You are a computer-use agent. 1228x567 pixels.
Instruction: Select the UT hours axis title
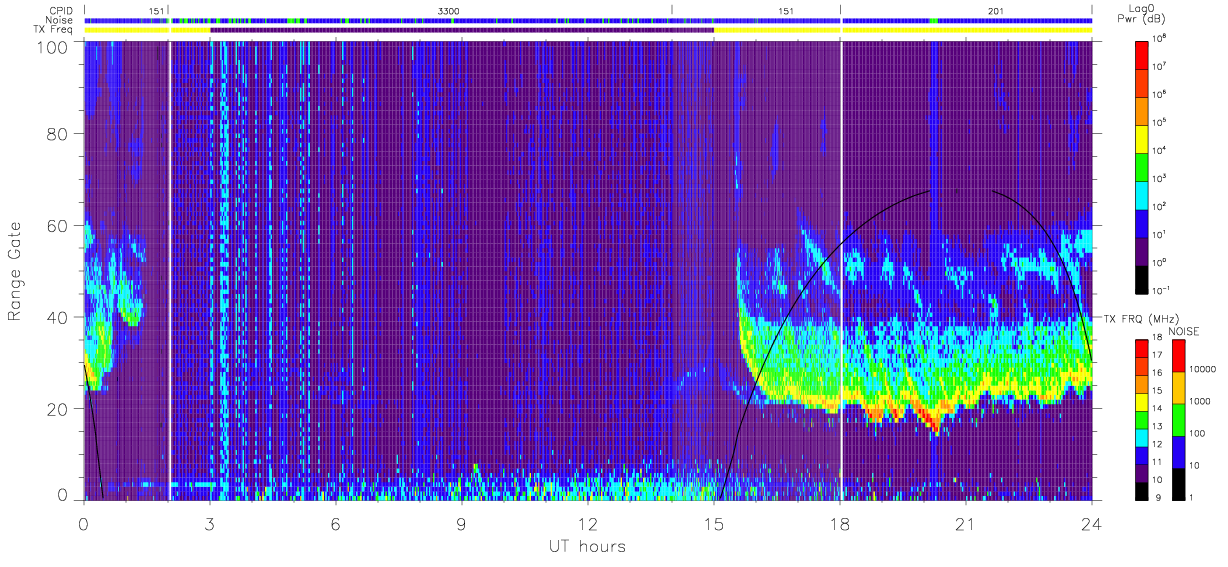tap(588, 546)
